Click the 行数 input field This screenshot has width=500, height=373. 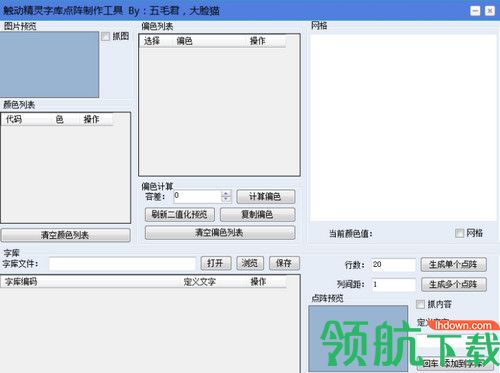coord(394,265)
